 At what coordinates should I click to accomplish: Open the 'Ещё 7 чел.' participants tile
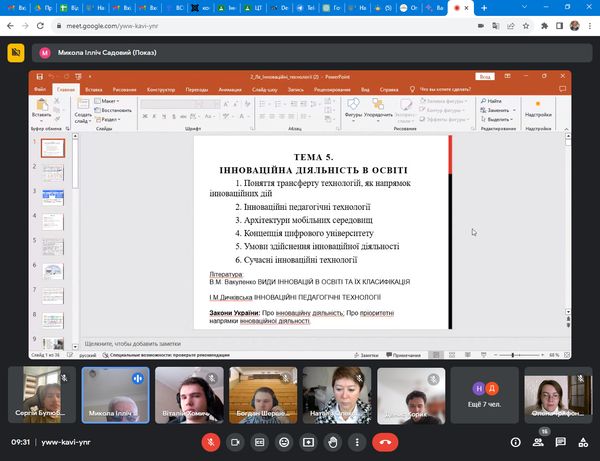(x=486, y=394)
